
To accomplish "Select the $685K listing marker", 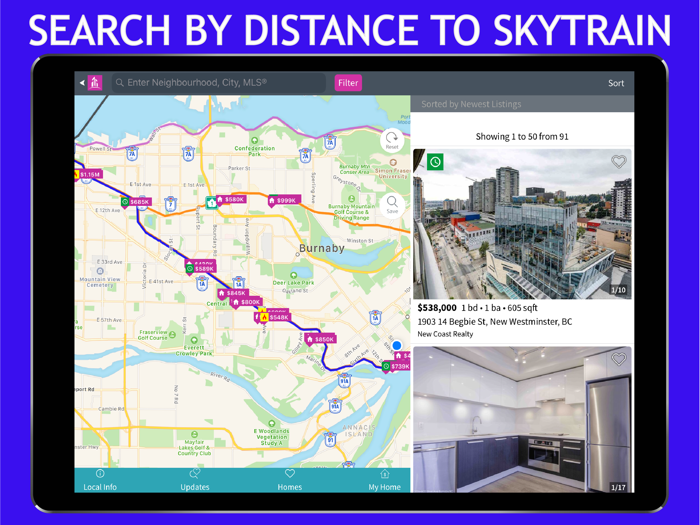I will pyautogui.click(x=136, y=202).
